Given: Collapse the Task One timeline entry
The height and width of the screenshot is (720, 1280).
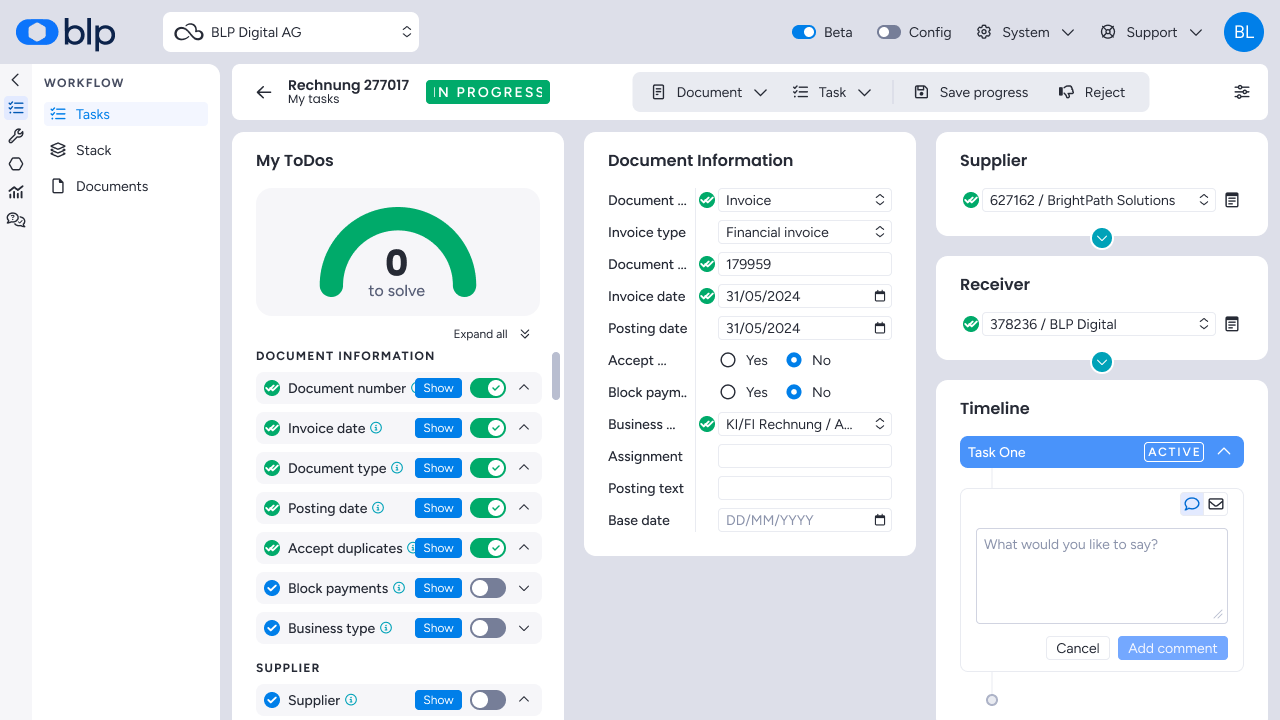Looking at the screenshot, I should click(1224, 452).
